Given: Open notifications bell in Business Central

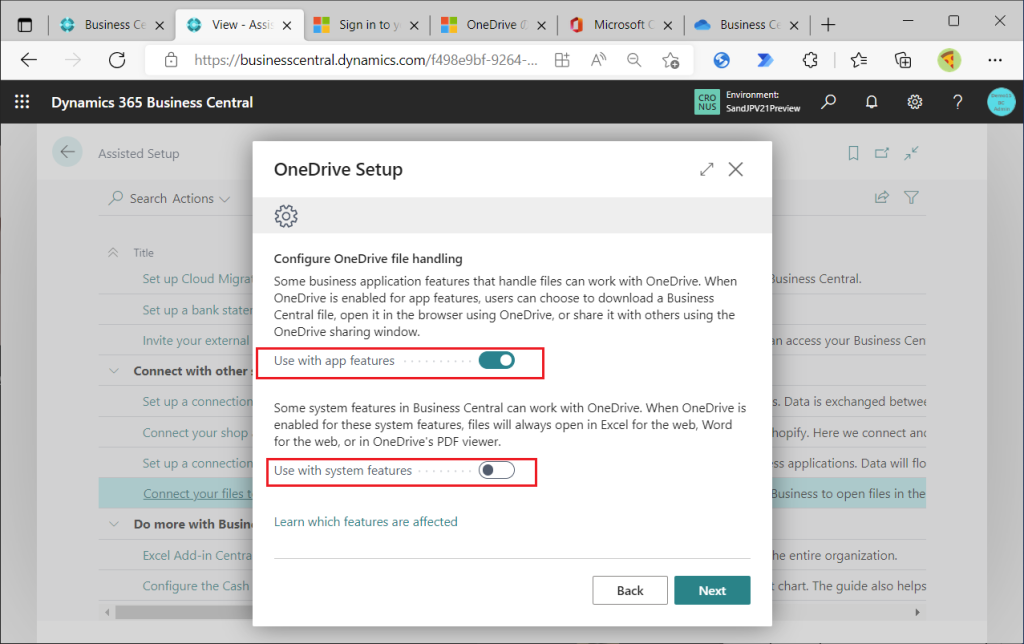Looking at the screenshot, I should [x=871, y=102].
